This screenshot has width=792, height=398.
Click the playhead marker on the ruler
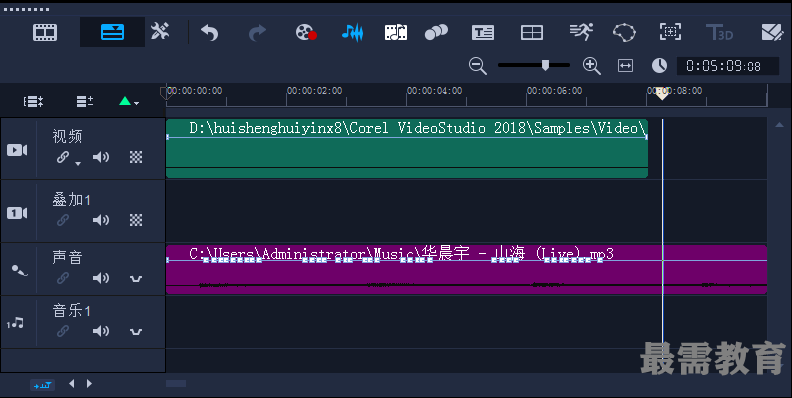coord(662,93)
